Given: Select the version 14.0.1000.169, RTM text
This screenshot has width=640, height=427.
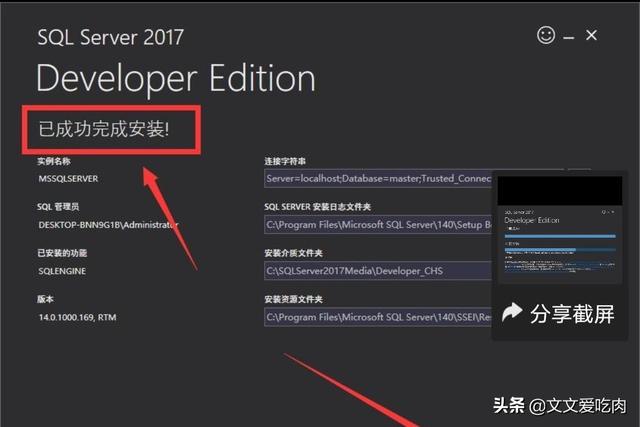Looking at the screenshot, I should click(x=78, y=317).
